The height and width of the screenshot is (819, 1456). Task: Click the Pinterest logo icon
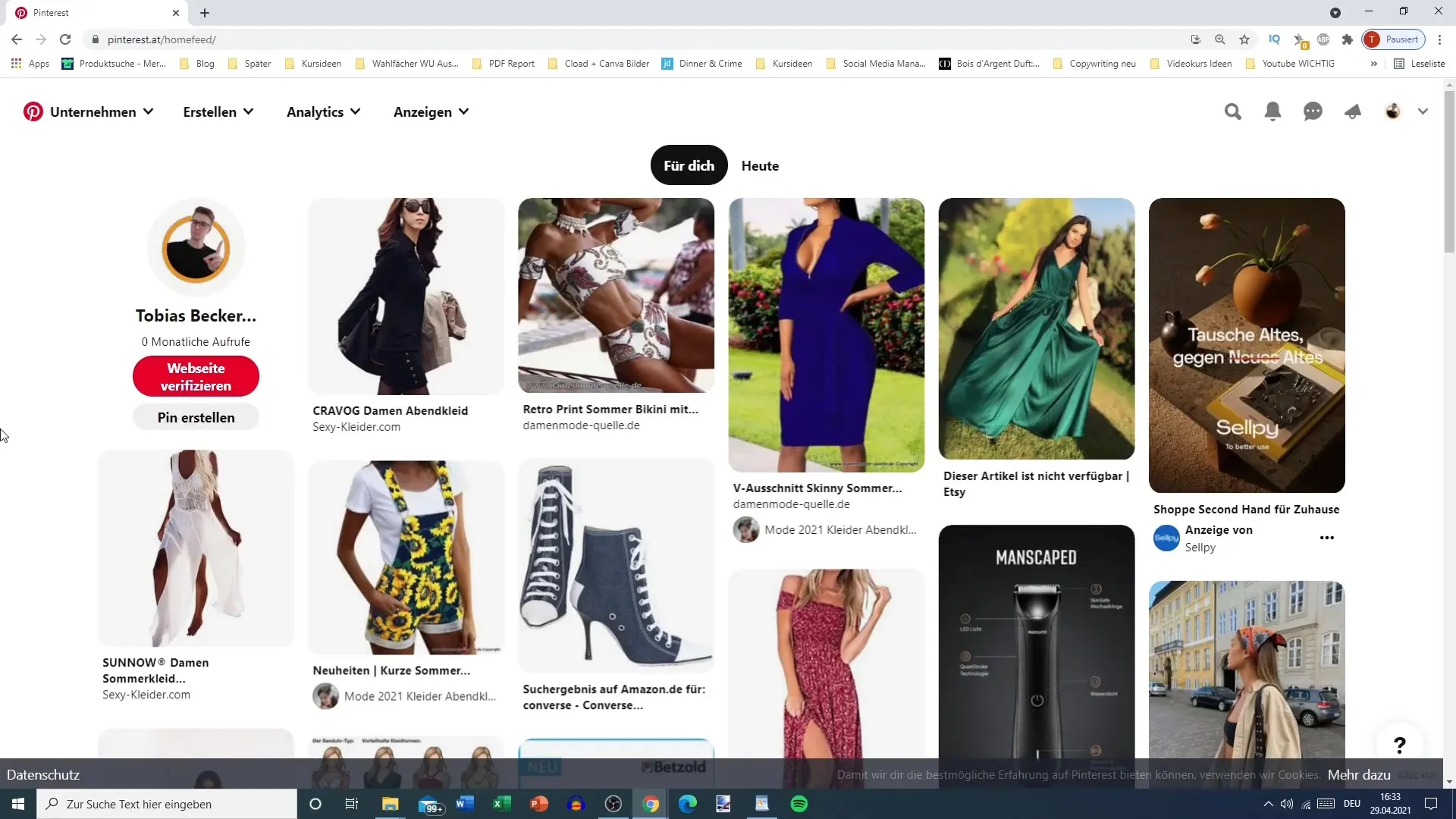pyautogui.click(x=33, y=111)
